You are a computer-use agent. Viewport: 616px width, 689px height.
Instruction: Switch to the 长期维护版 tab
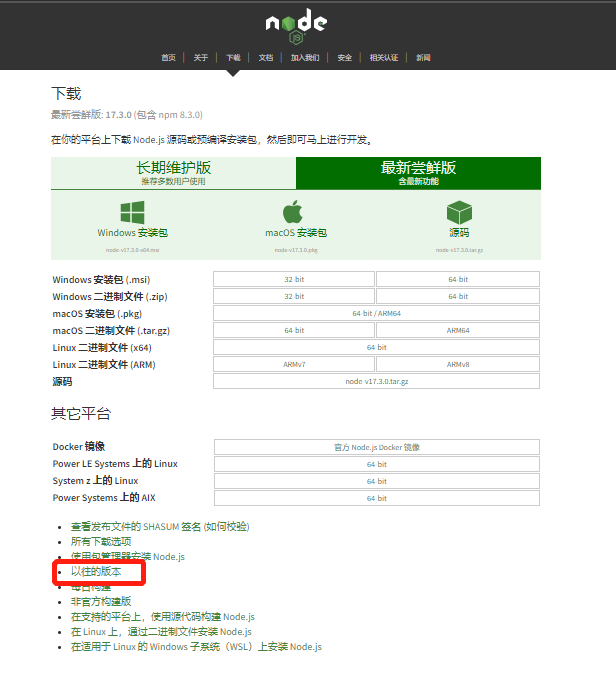[x=174, y=173]
